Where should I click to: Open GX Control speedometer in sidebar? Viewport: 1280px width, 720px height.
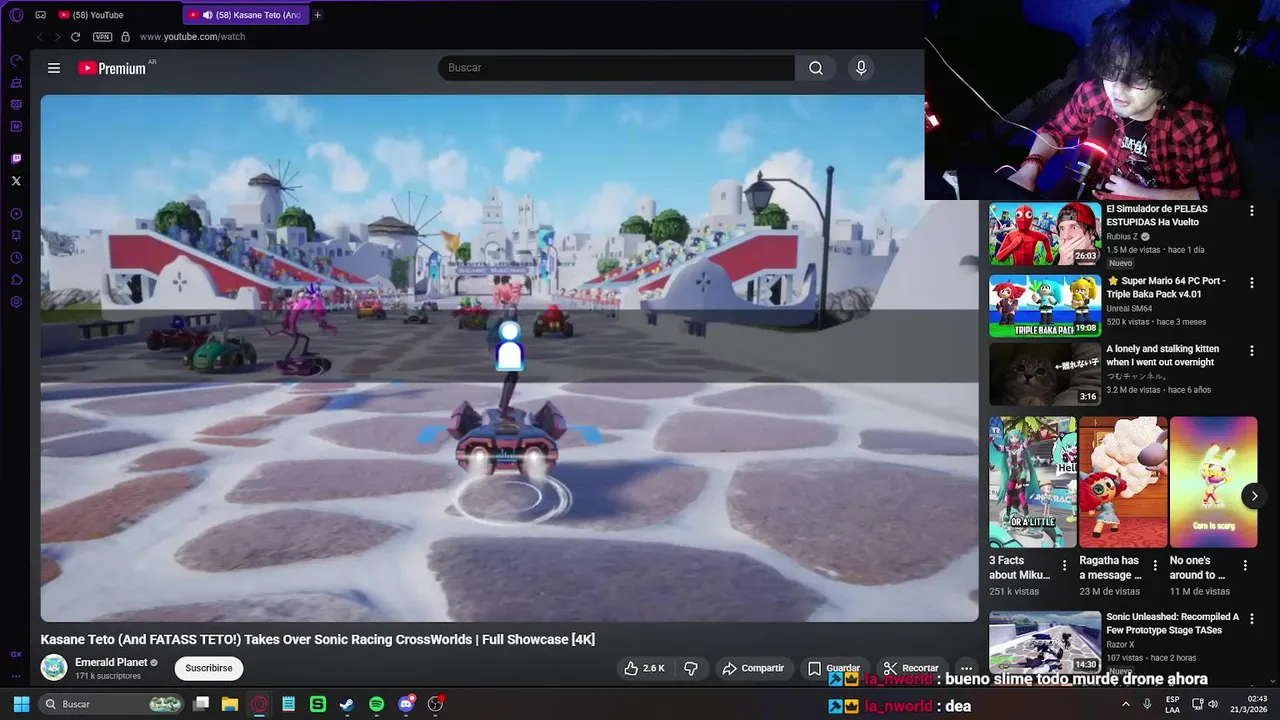(16, 60)
